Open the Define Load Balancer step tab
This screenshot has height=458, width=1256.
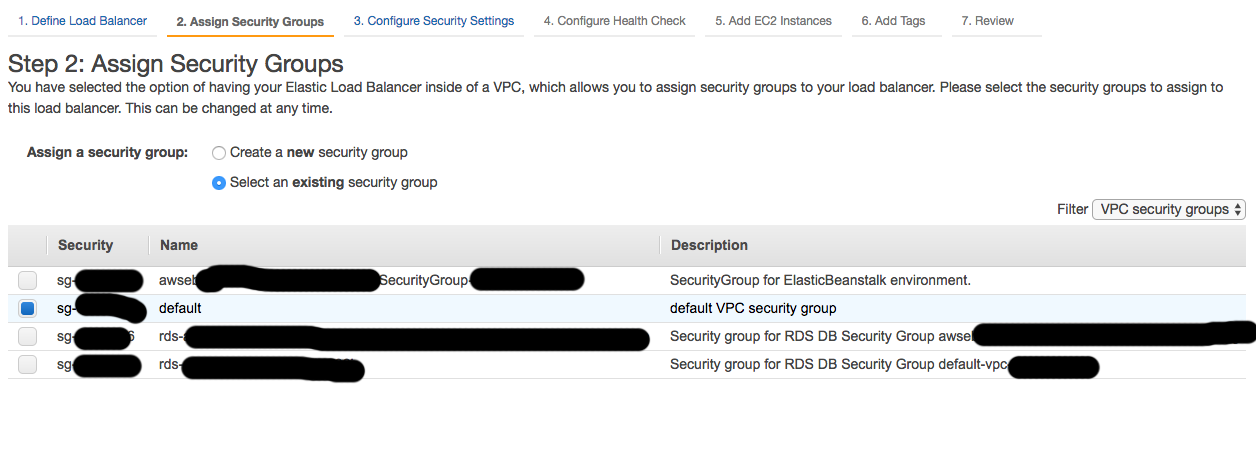(x=82, y=21)
